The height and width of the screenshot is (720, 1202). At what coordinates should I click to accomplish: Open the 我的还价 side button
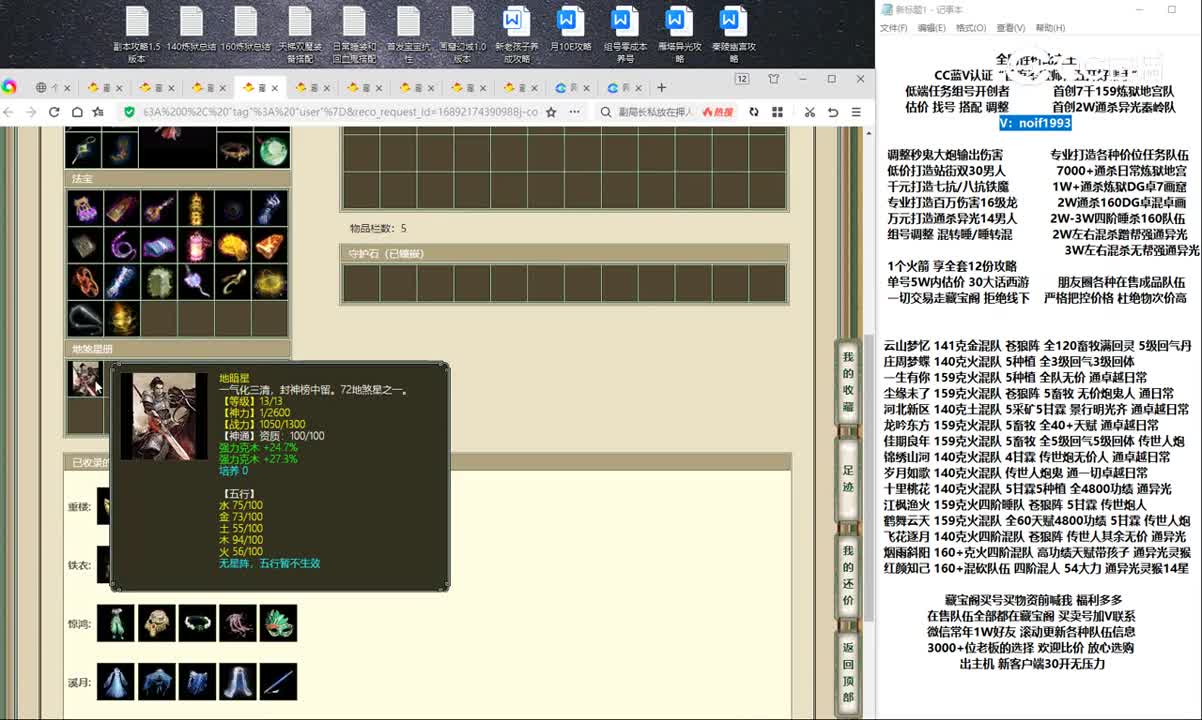848,575
